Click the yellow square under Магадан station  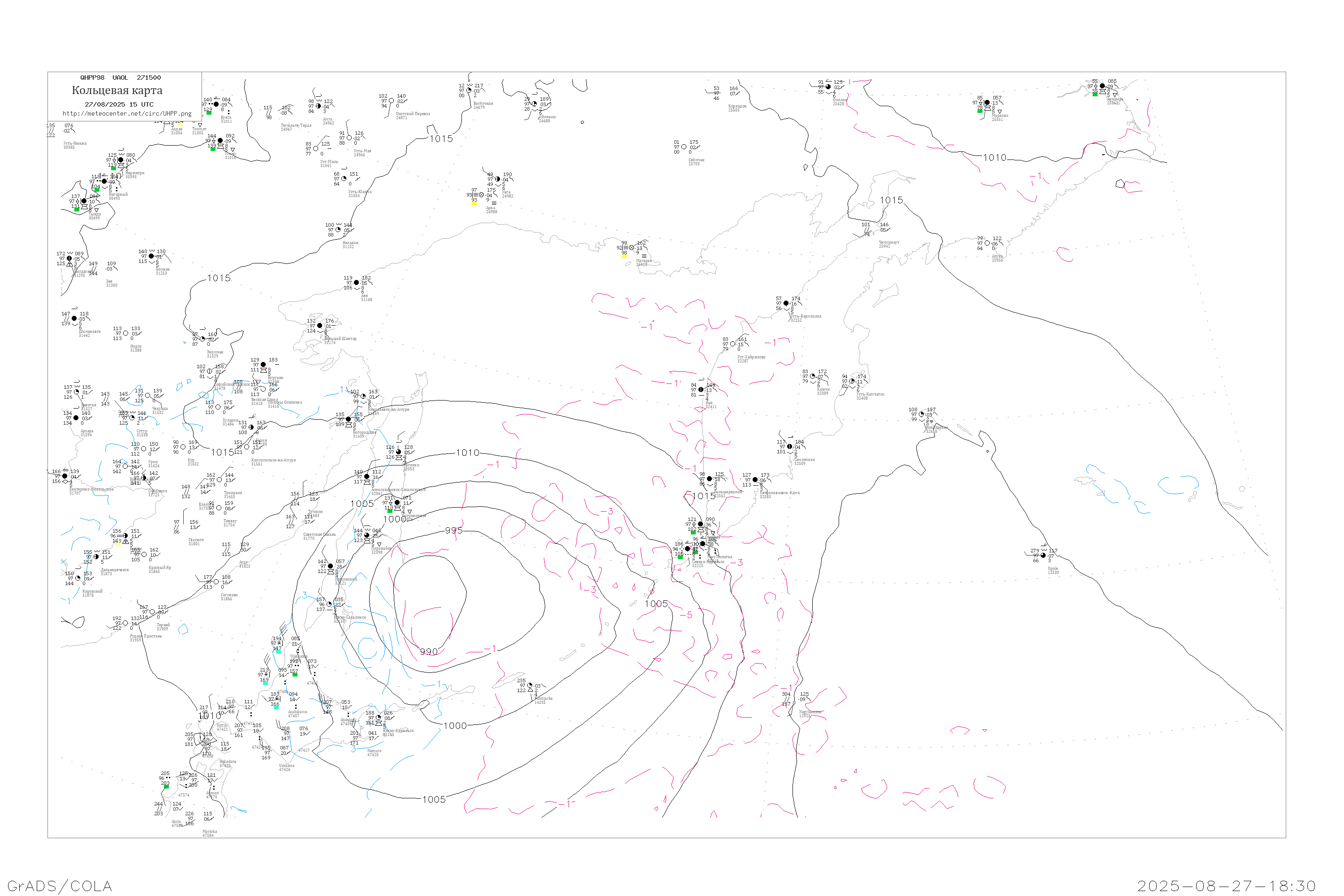pos(624,256)
